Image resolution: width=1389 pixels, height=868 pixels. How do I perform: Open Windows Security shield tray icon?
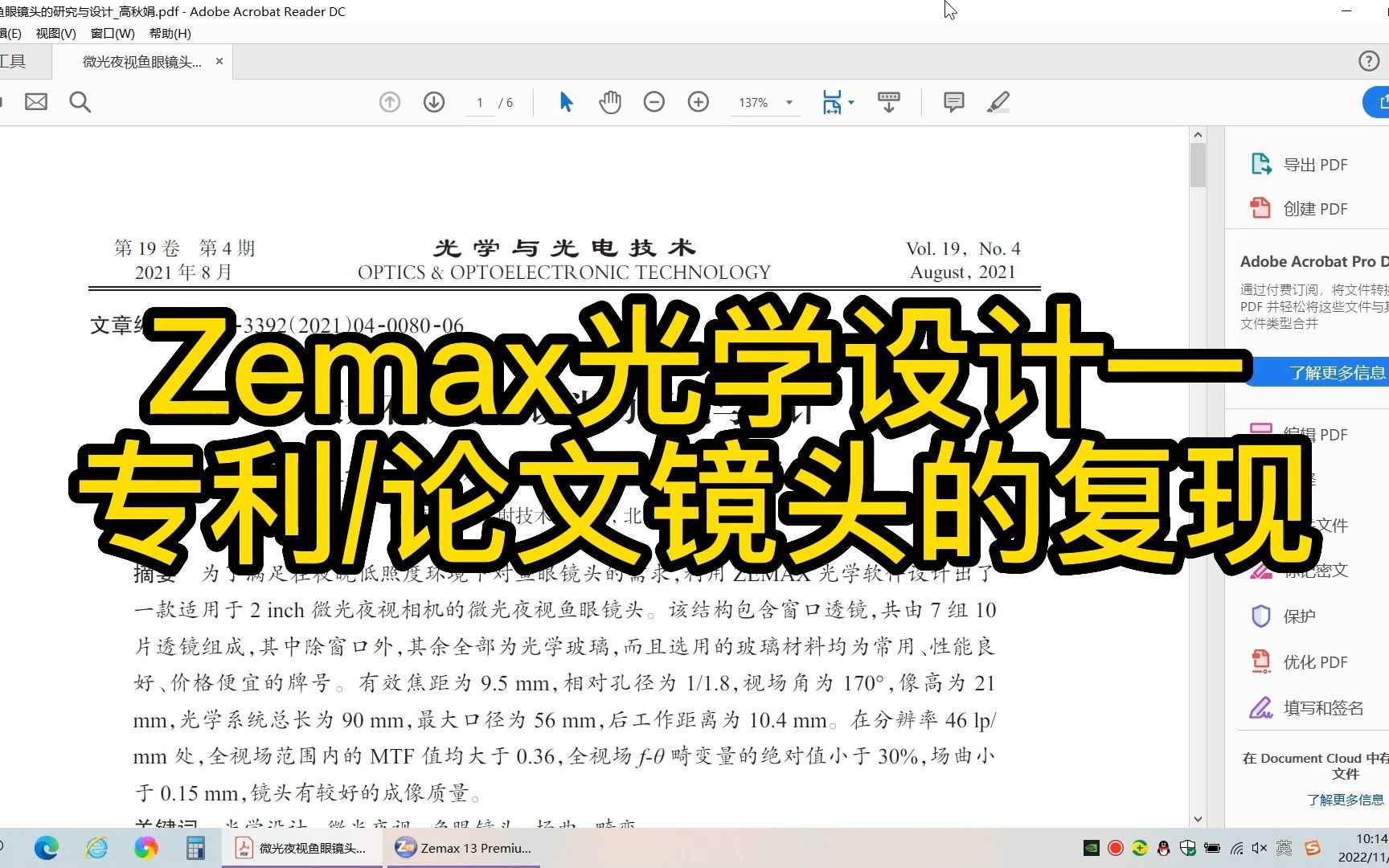(1187, 848)
